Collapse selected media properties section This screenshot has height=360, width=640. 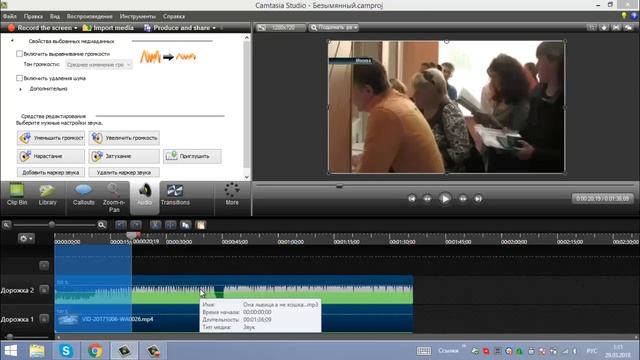pyautogui.click(x=12, y=41)
